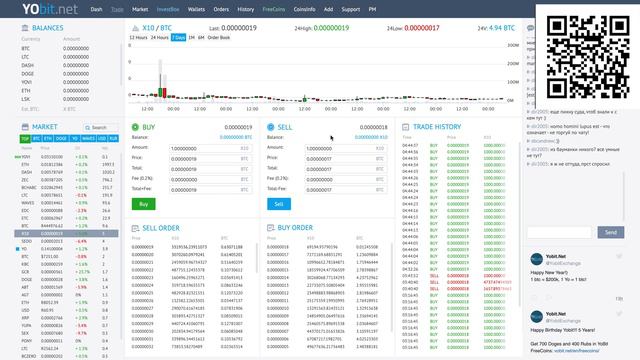The width and height of the screenshot is (640, 360).
Task: Open the Dash menu item
Action: pos(96,9)
